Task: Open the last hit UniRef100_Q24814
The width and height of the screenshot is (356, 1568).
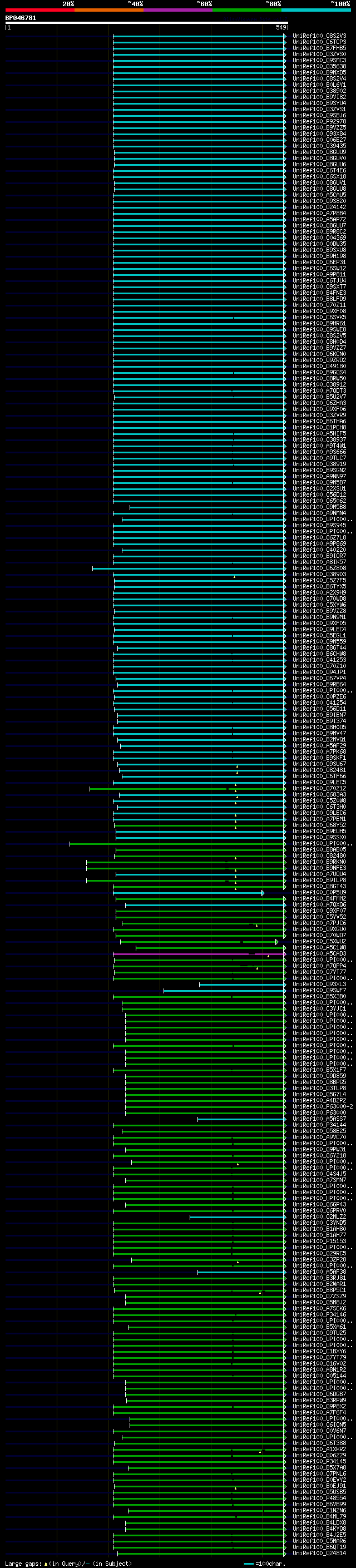Action: pyautogui.click(x=319, y=1554)
